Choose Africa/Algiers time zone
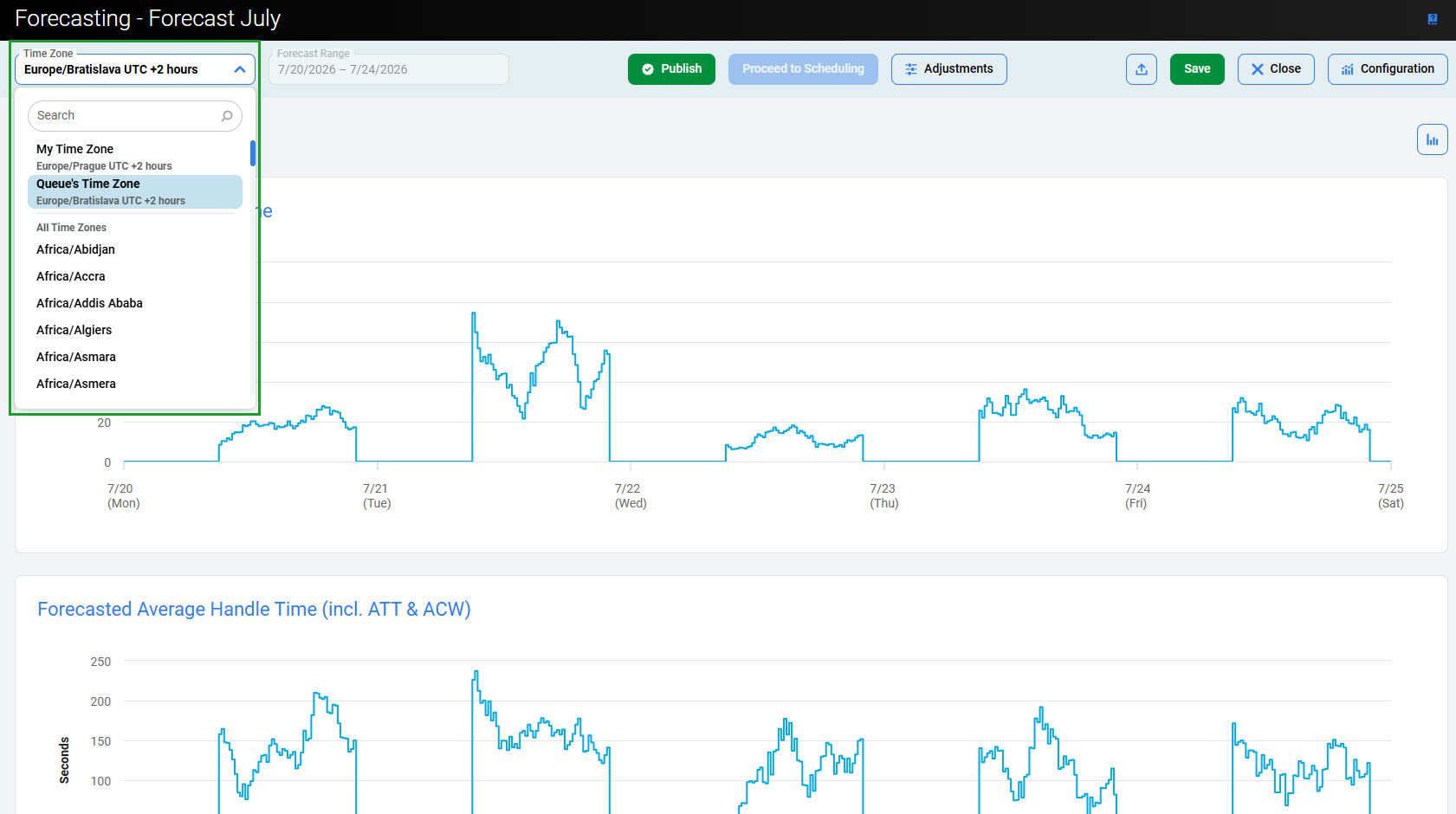Viewport: 1456px width, 814px height. (x=135, y=330)
